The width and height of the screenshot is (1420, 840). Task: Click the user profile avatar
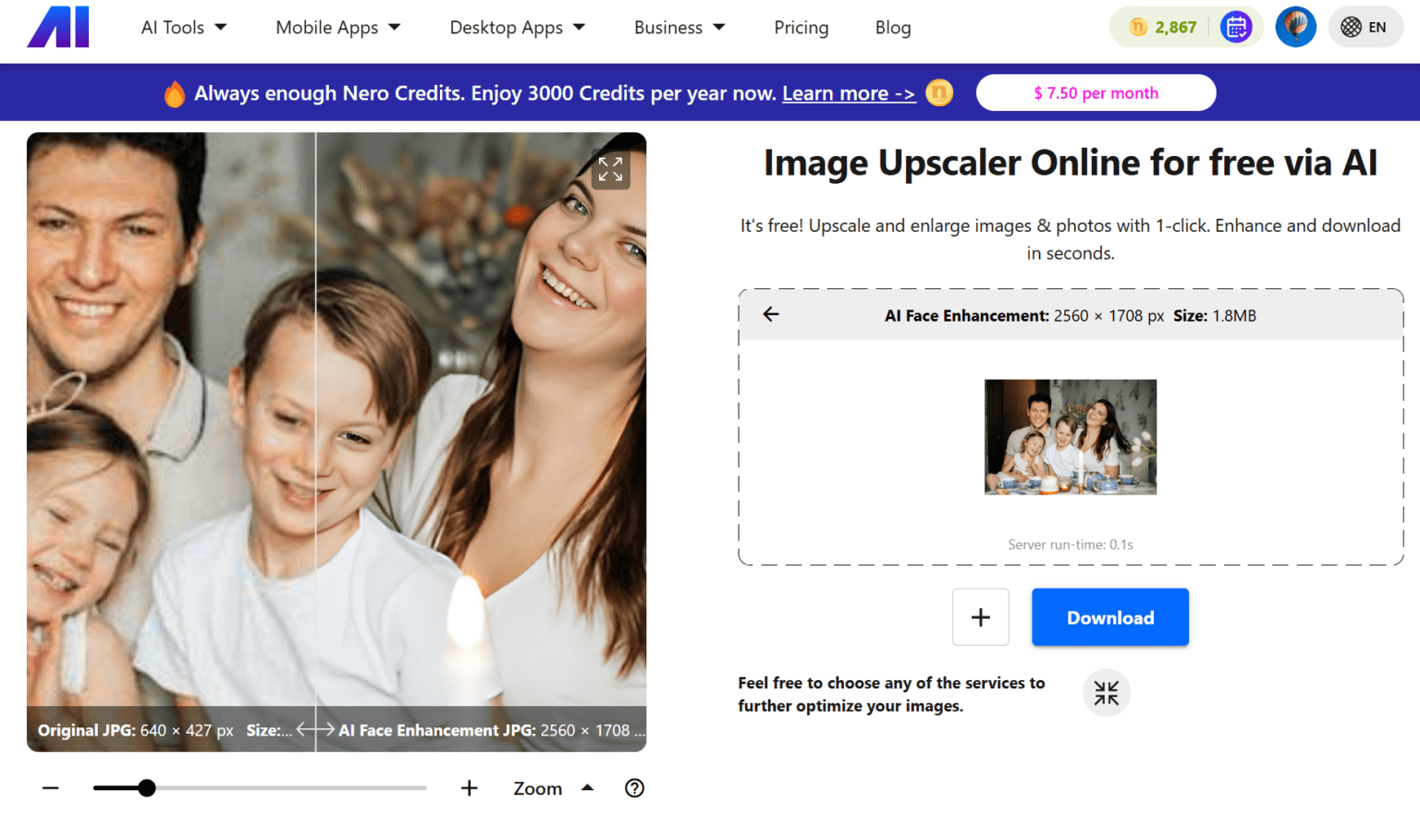(x=1295, y=27)
